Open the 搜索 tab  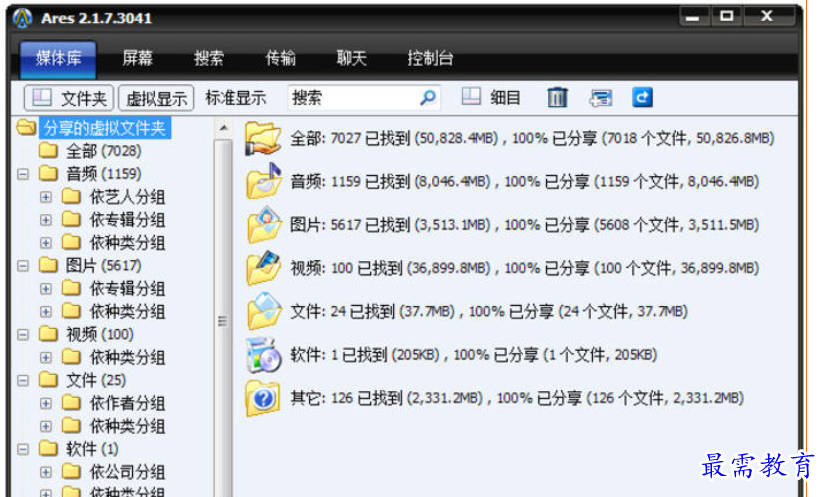(209, 58)
